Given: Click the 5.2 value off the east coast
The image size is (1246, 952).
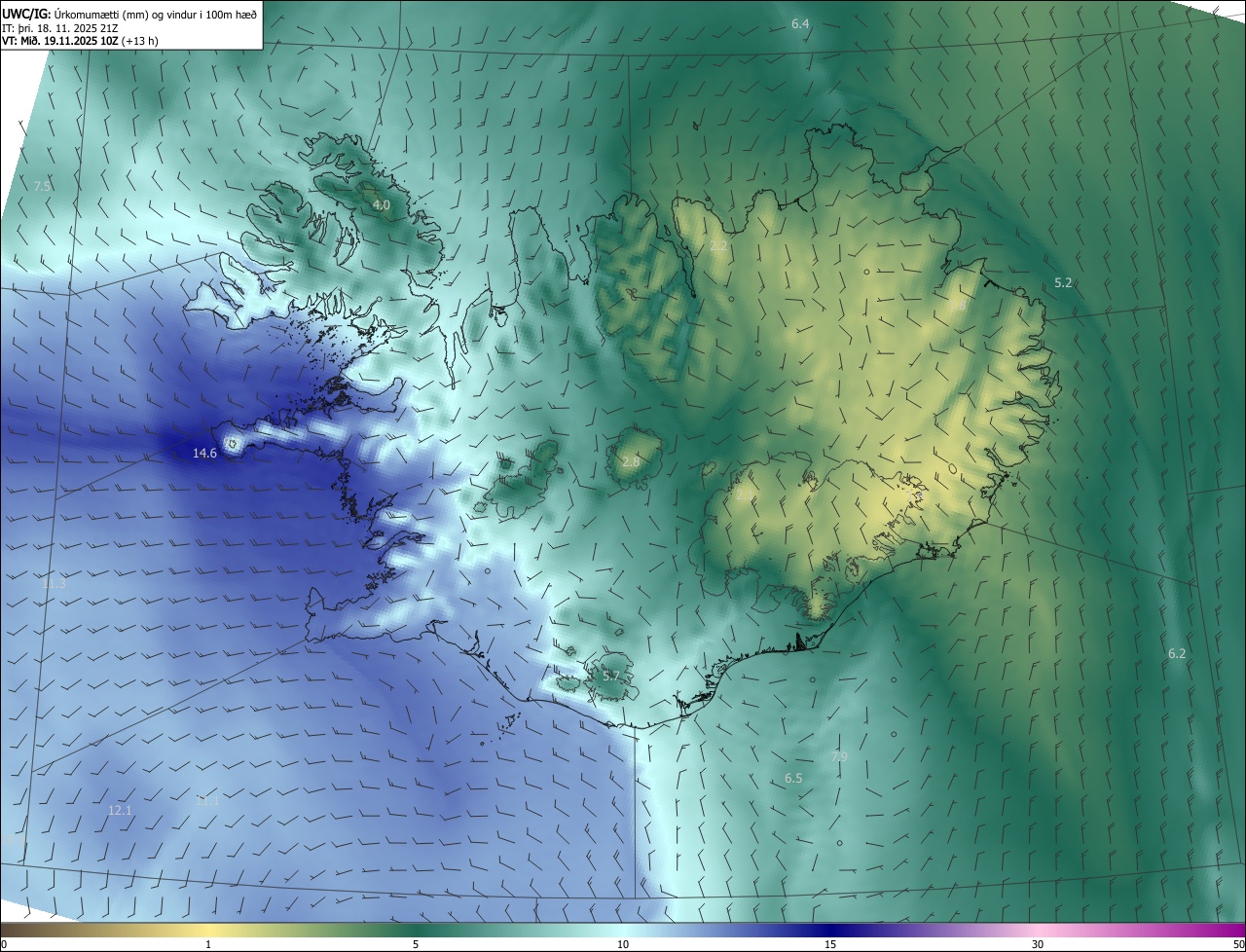Looking at the screenshot, I should [x=1063, y=283].
